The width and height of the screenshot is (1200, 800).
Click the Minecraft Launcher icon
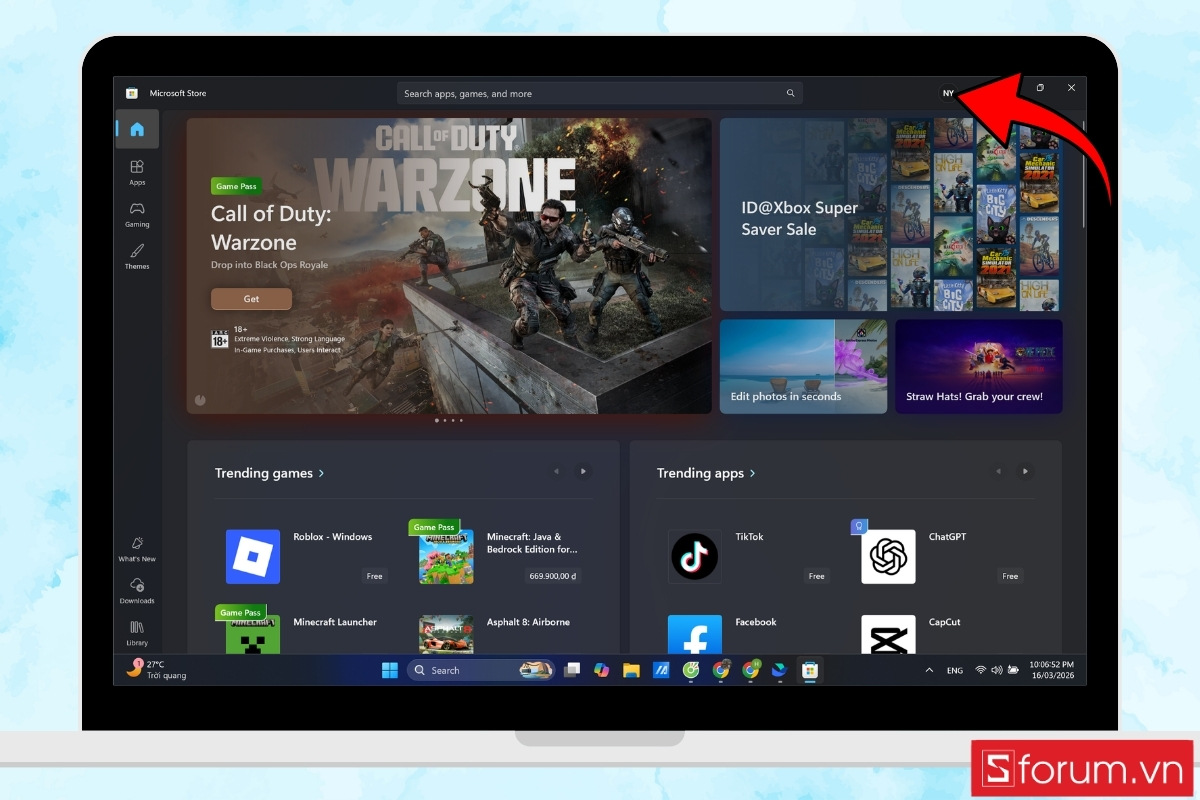[x=253, y=635]
